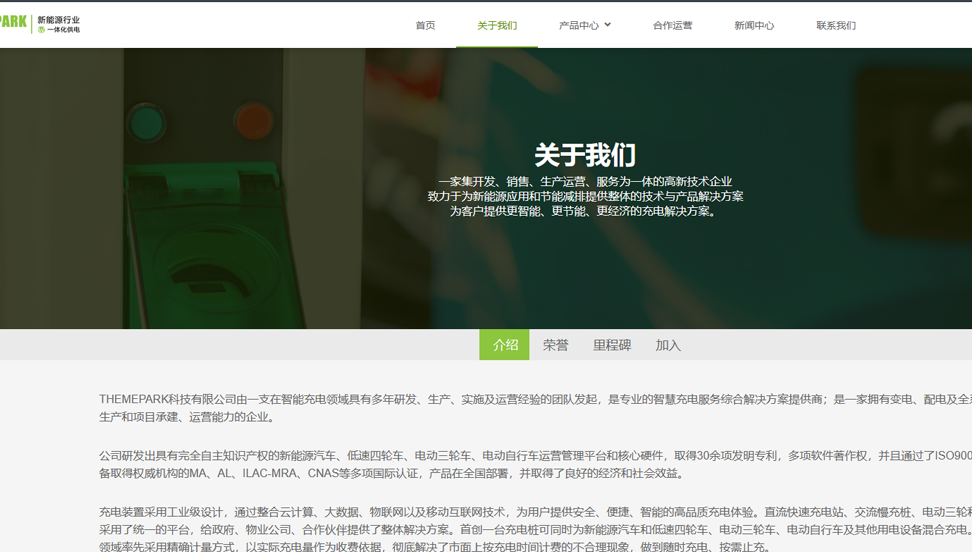The height and width of the screenshot is (552, 972).
Task: Switch to the 荣誉 tab
Action: [555, 345]
